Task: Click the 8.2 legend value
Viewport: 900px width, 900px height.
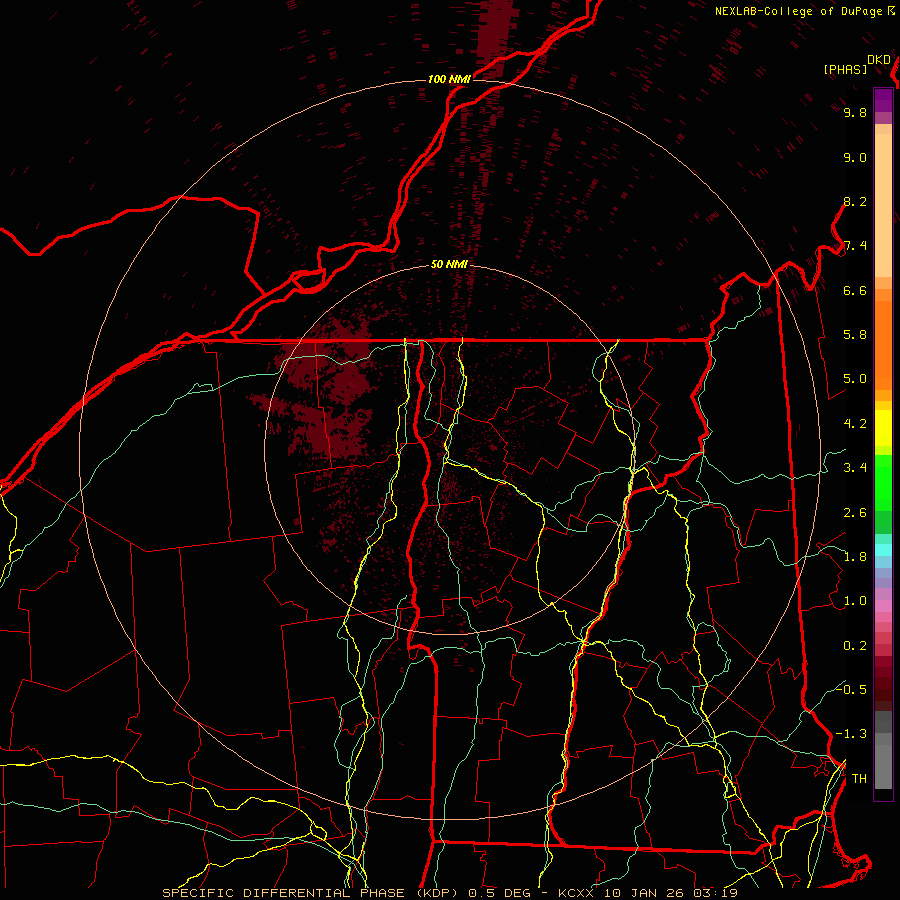Action: (x=855, y=202)
